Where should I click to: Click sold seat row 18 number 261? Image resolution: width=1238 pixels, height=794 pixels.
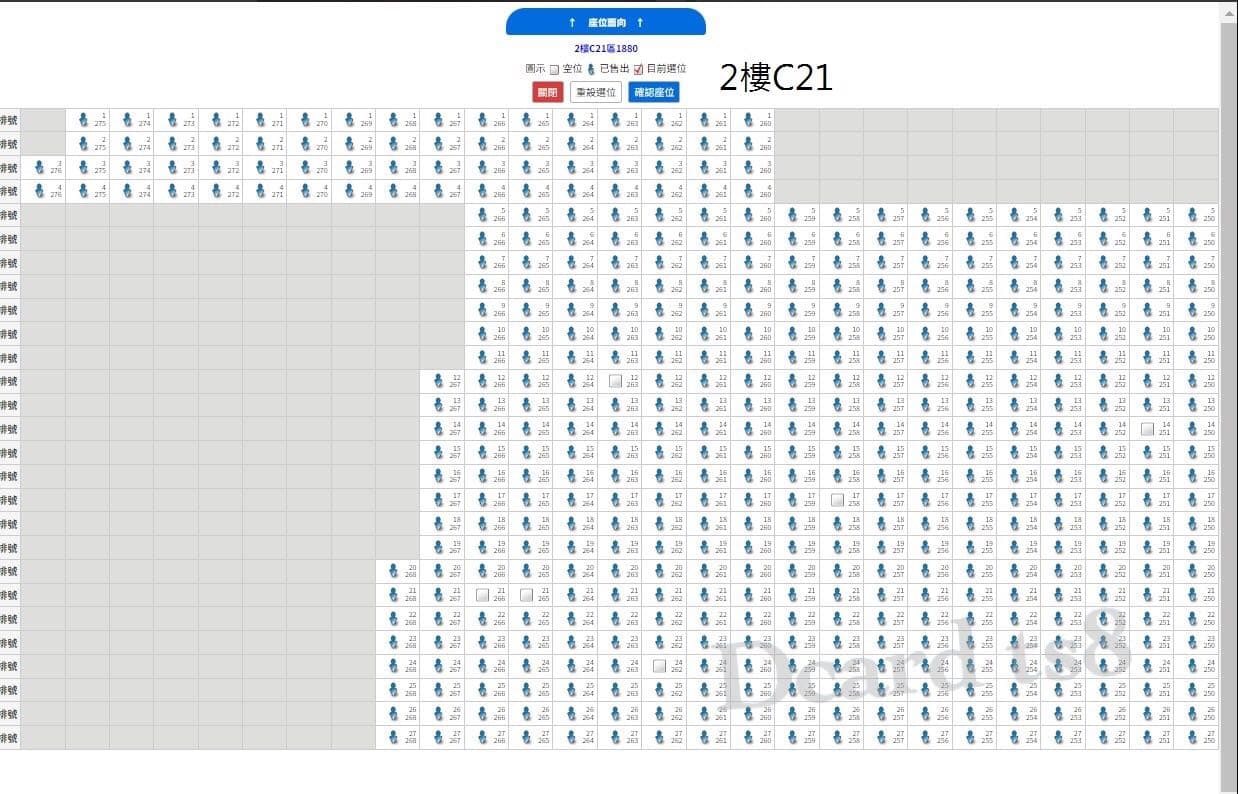(x=705, y=524)
